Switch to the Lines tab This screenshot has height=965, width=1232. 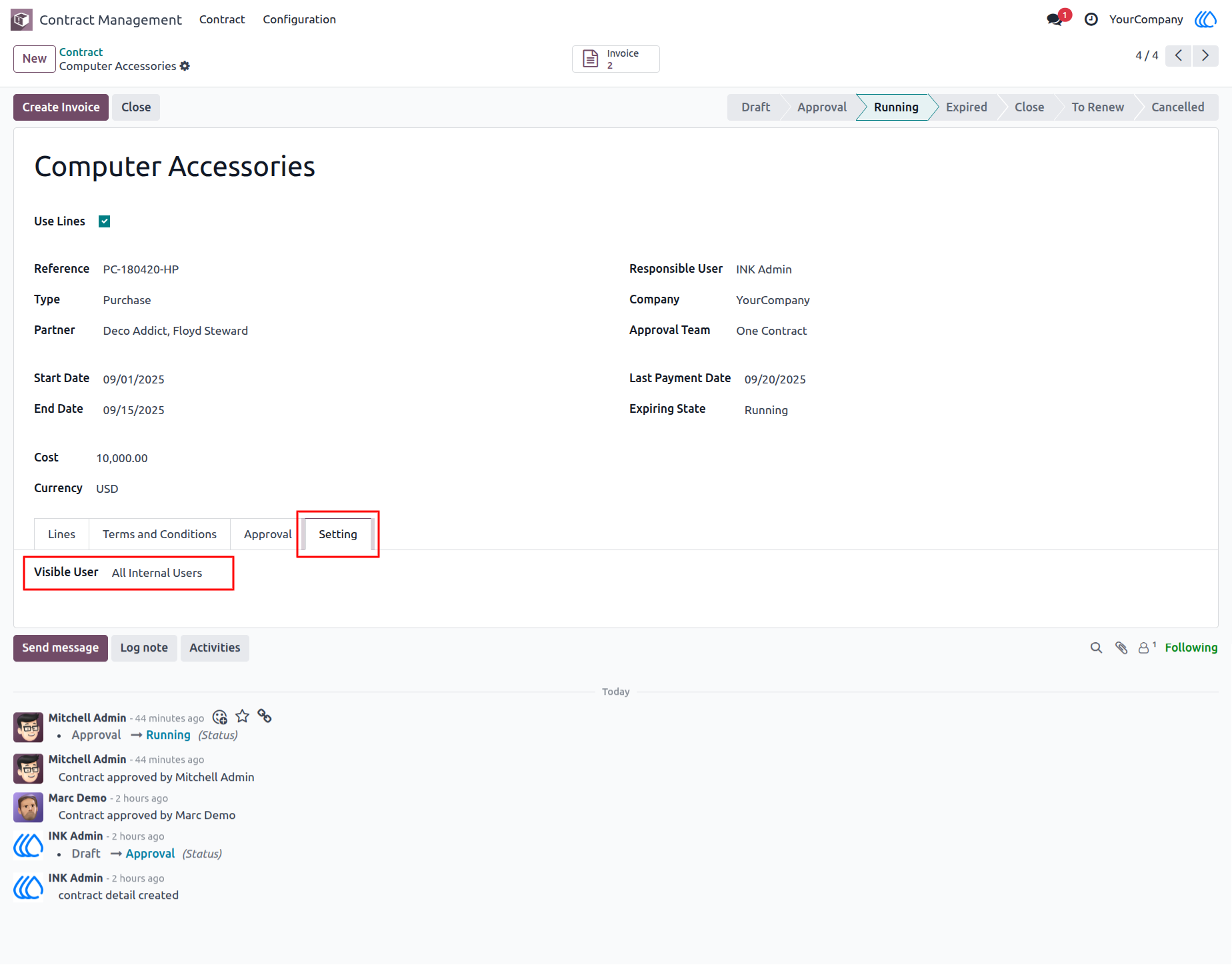coord(61,534)
